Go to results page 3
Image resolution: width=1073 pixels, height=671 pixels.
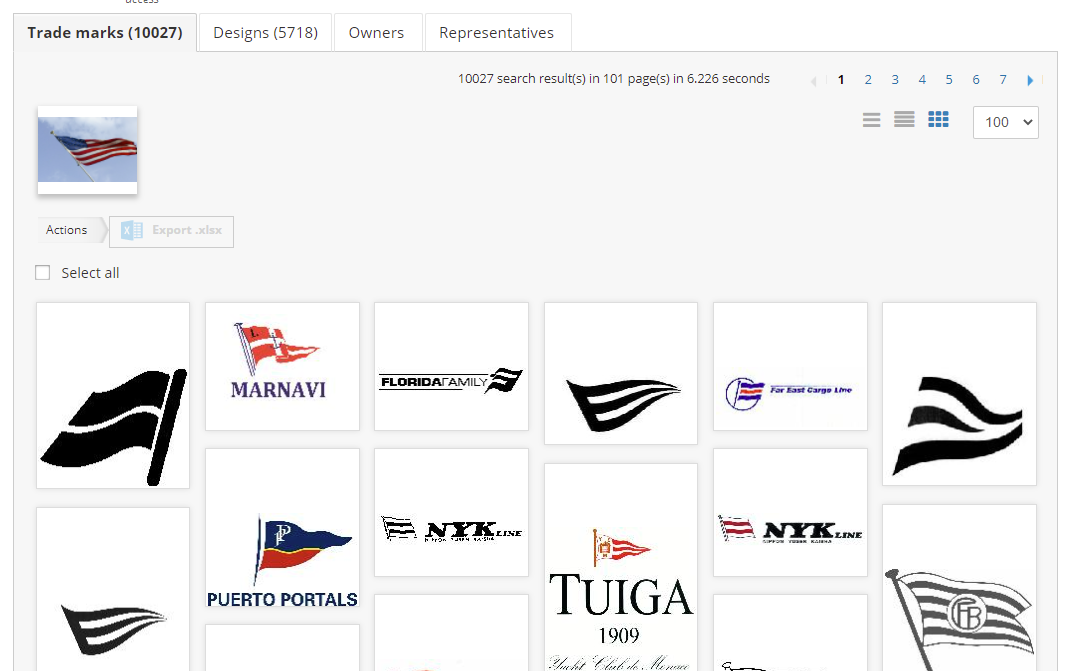(895, 79)
